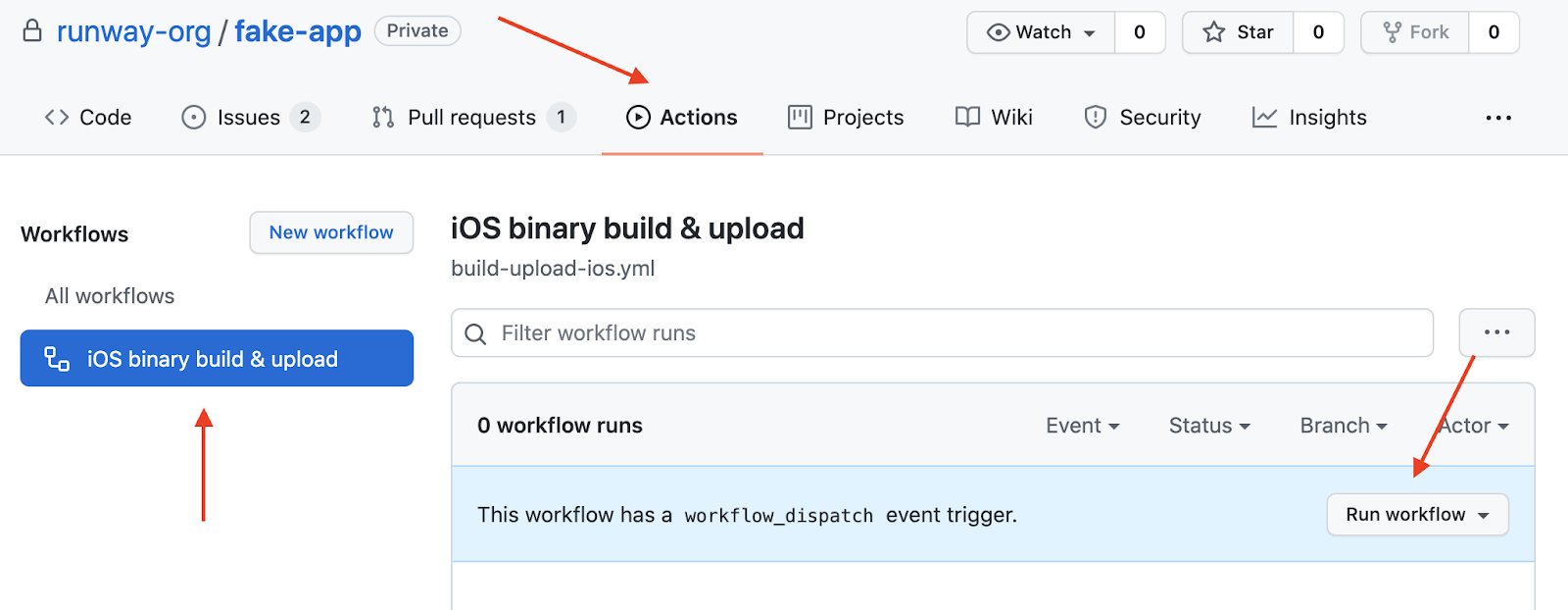The height and width of the screenshot is (610, 1568).
Task: Expand the Actor filter dropdown
Action: click(1473, 426)
